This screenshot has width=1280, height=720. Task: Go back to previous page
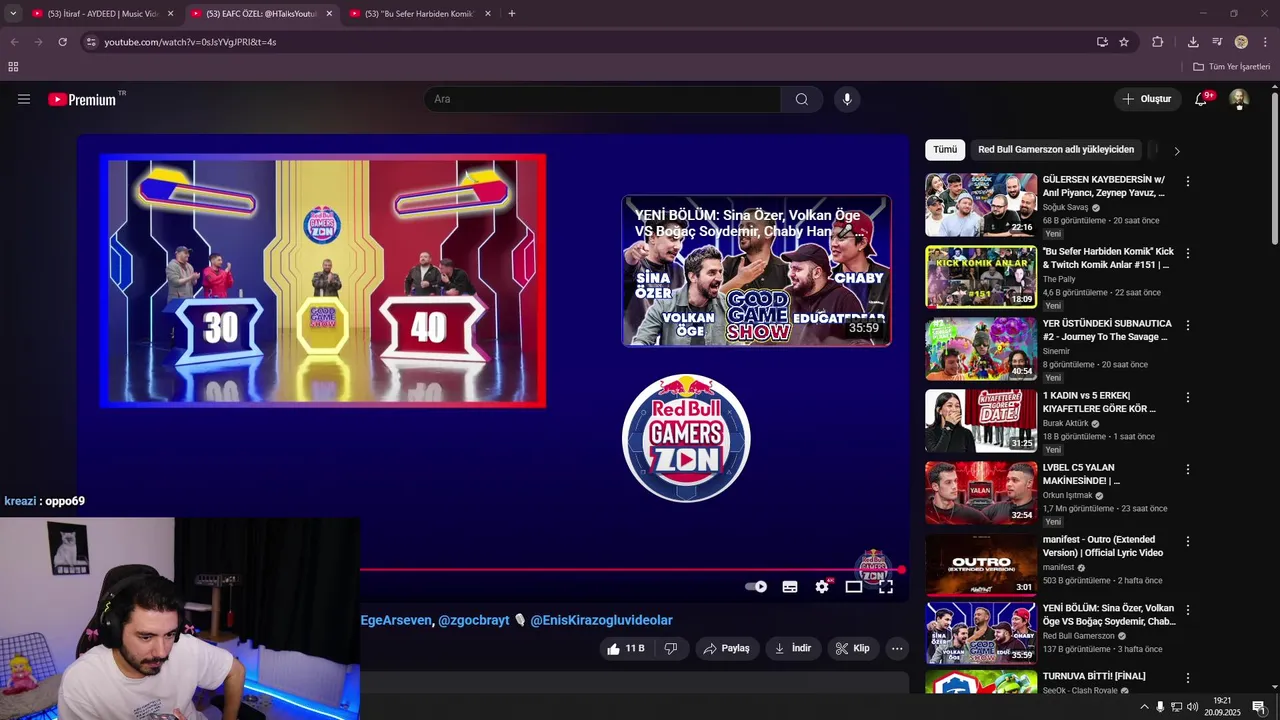coord(14,42)
